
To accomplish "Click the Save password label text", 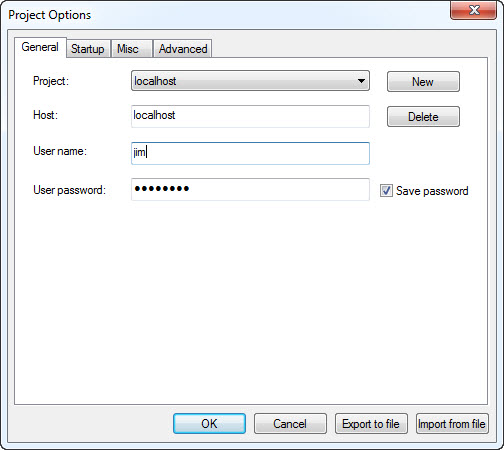I will (432, 191).
